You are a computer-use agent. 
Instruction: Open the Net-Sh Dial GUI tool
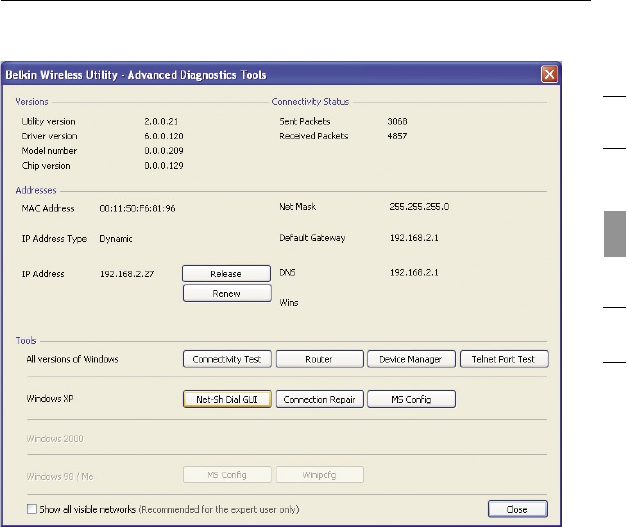[226, 399]
